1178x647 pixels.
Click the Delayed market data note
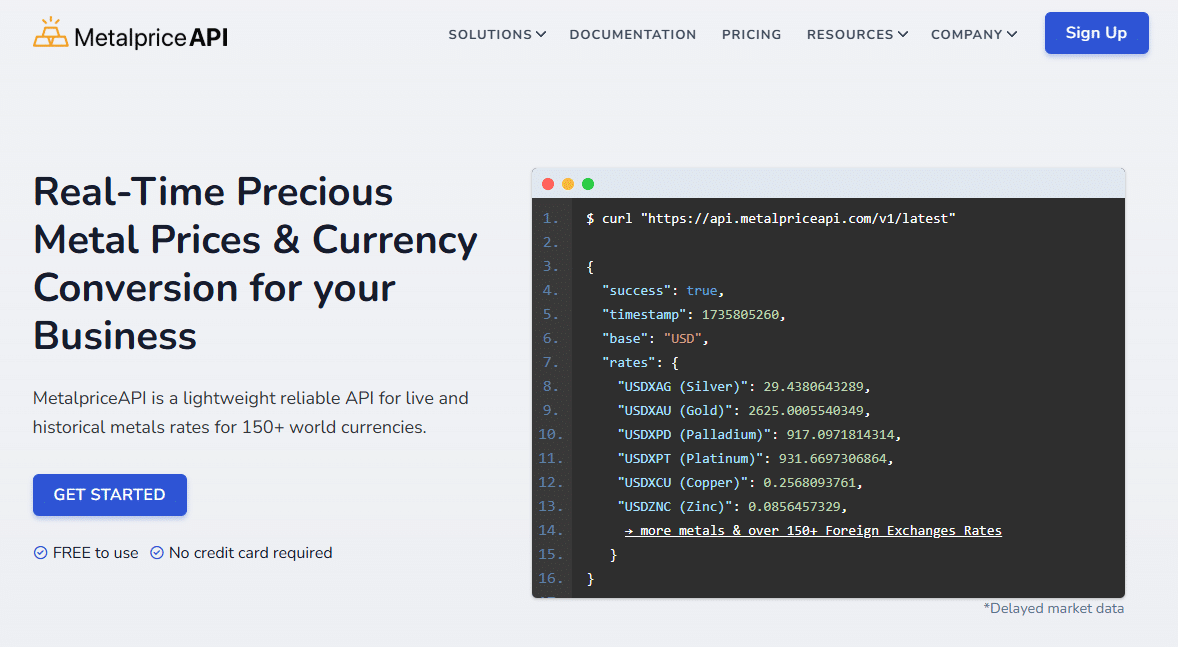(1054, 609)
